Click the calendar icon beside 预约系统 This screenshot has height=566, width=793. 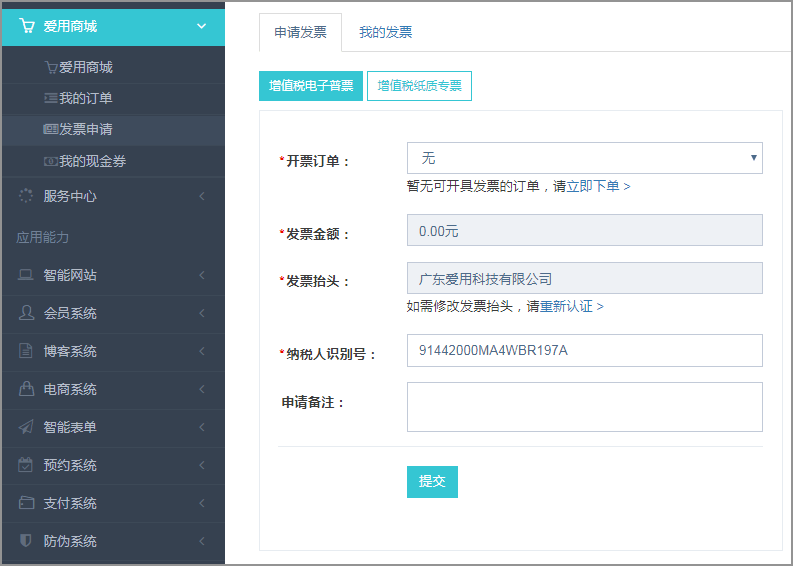(x=26, y=465)
